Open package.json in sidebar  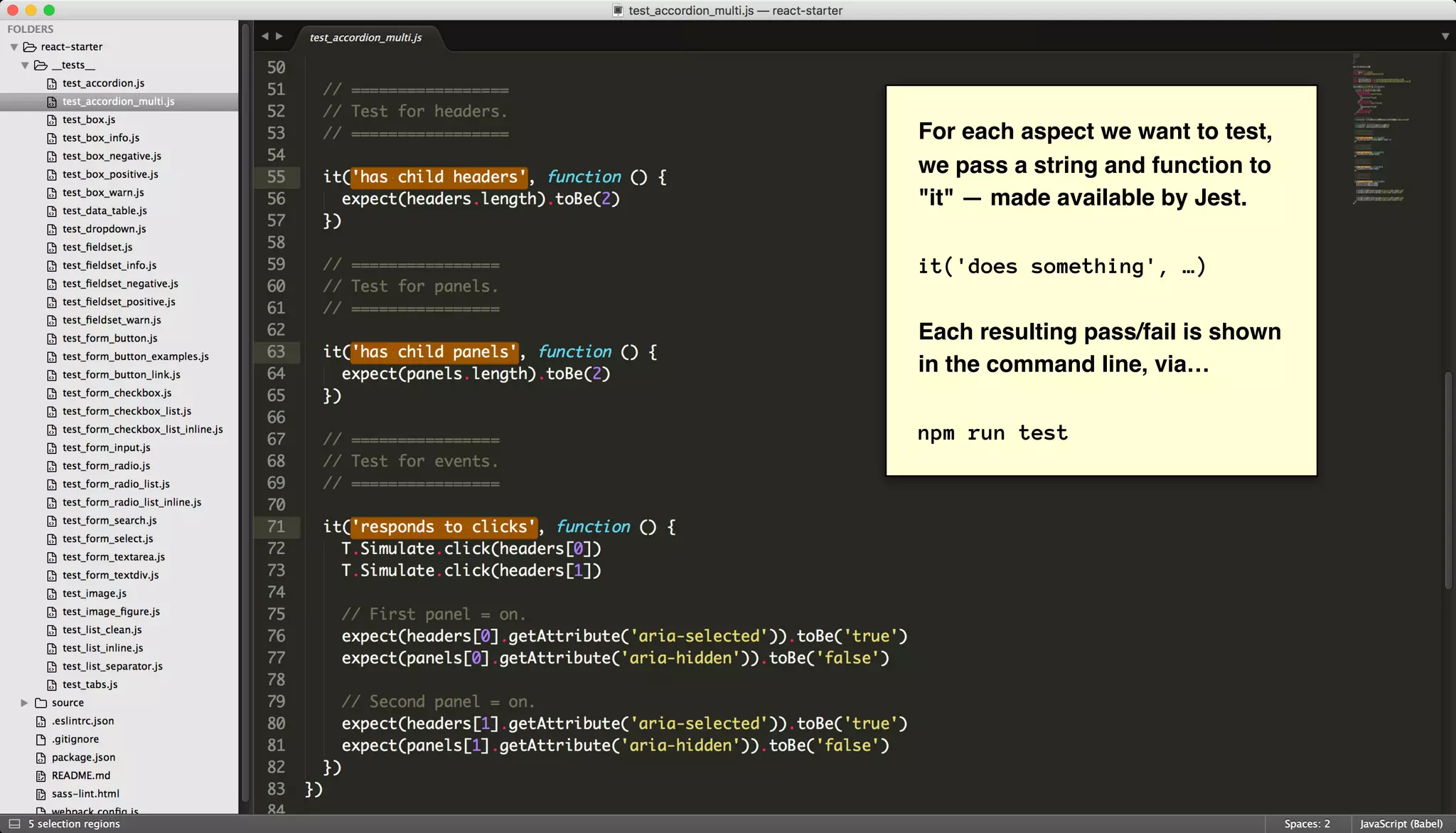pyautogui.click(x=83, y=758)
